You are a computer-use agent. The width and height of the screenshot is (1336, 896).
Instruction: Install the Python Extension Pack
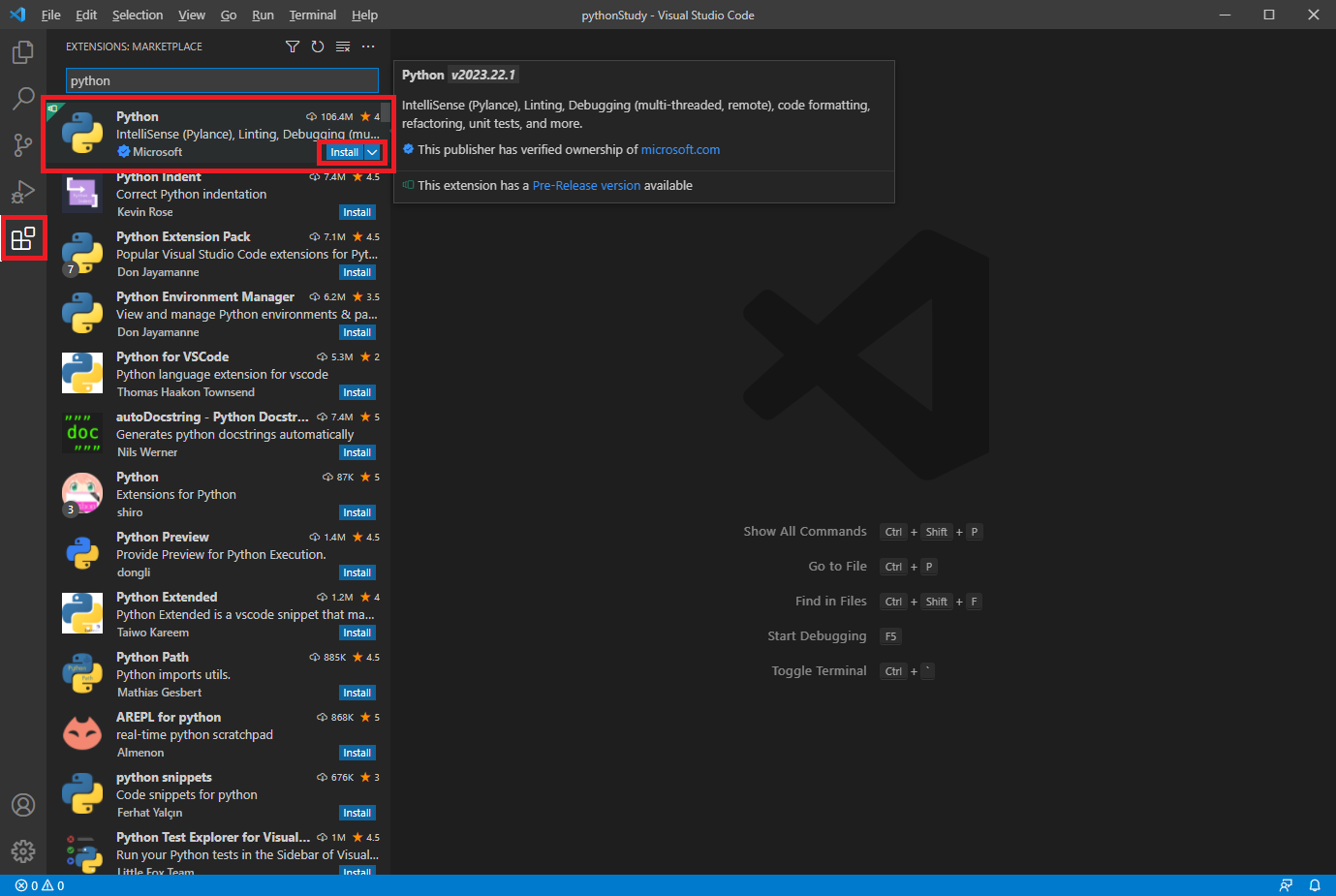pyautogui.click(x=357, y=272)
